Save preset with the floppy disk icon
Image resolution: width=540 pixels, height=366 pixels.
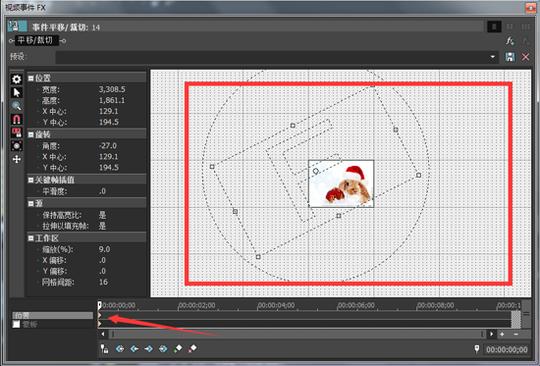coord(510,57)
